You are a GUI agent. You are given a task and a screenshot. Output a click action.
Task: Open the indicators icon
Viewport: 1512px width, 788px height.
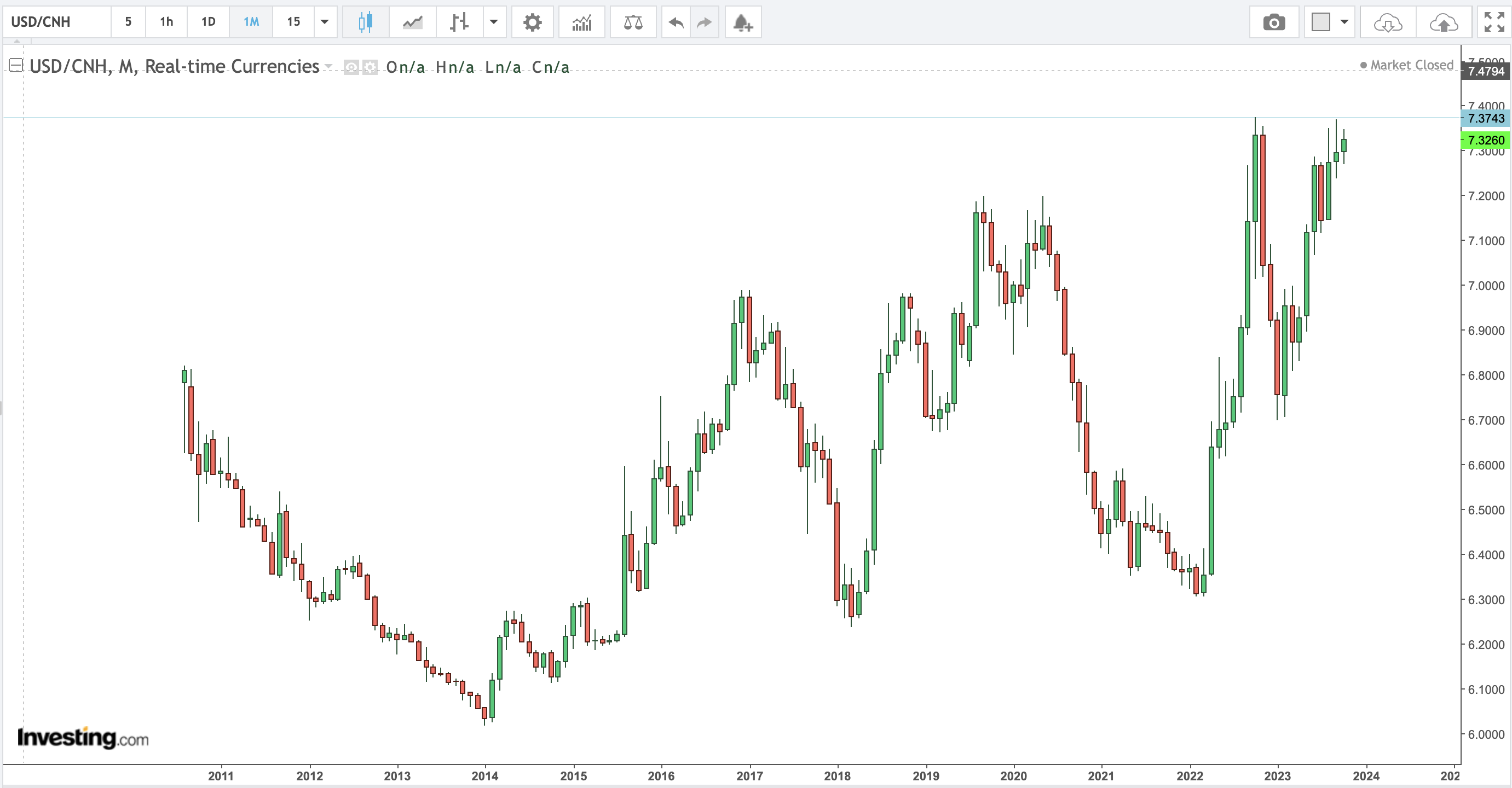(x=582, y=22)
